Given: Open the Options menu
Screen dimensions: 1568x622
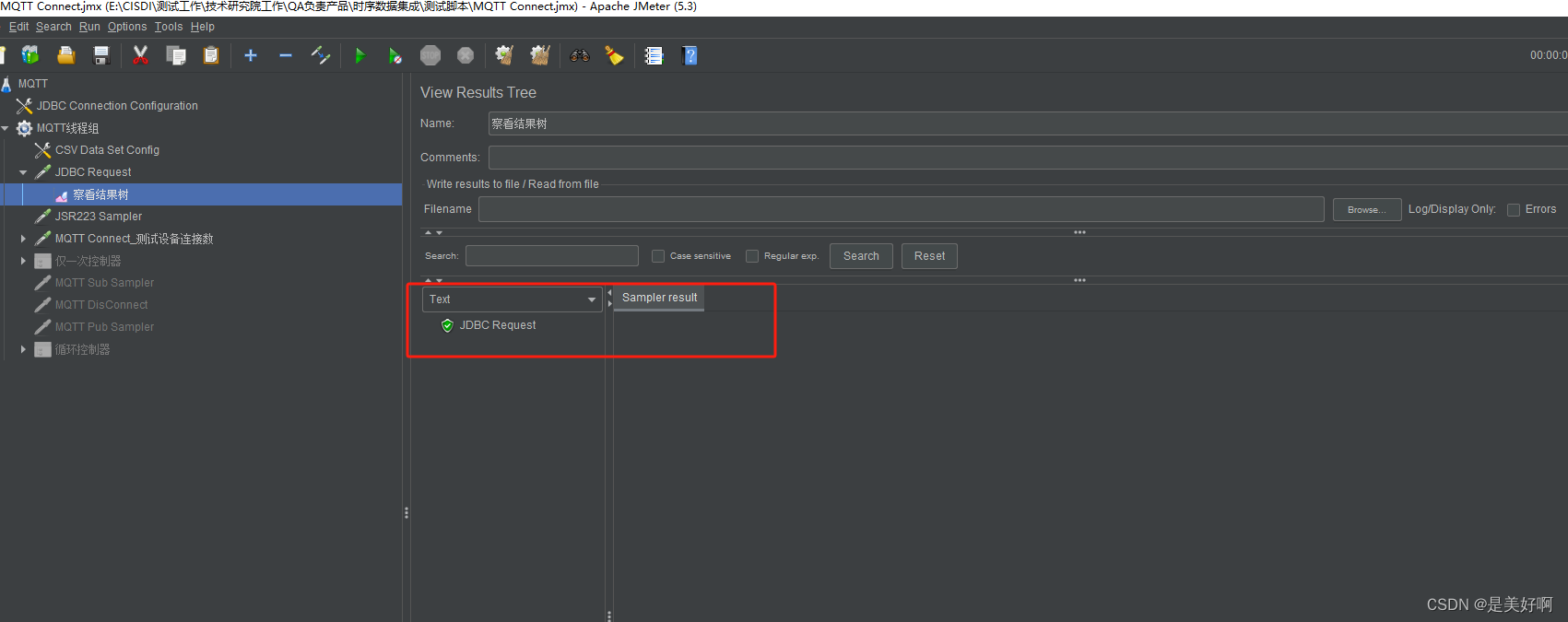Looking at the screenshot, I should tap(127, 27).
